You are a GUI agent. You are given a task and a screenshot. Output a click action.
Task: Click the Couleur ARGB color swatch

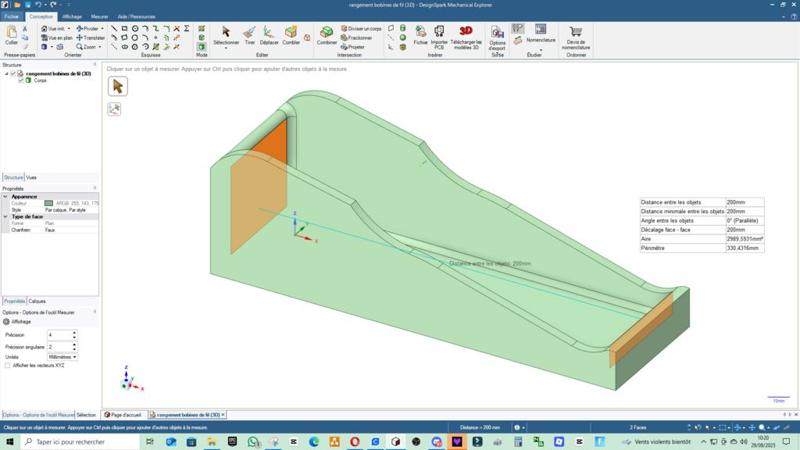tap(48, 203)
